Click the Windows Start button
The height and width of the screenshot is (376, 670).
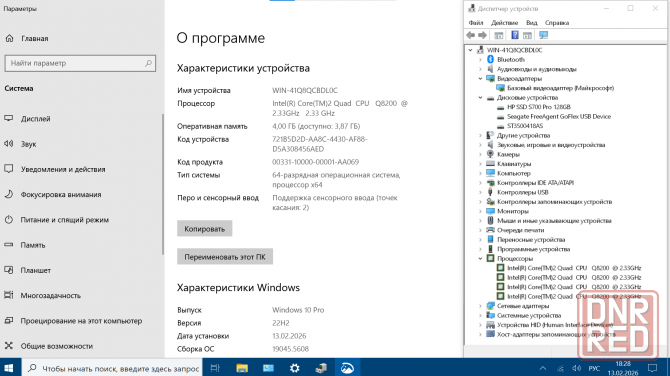(x=9, y=368)
